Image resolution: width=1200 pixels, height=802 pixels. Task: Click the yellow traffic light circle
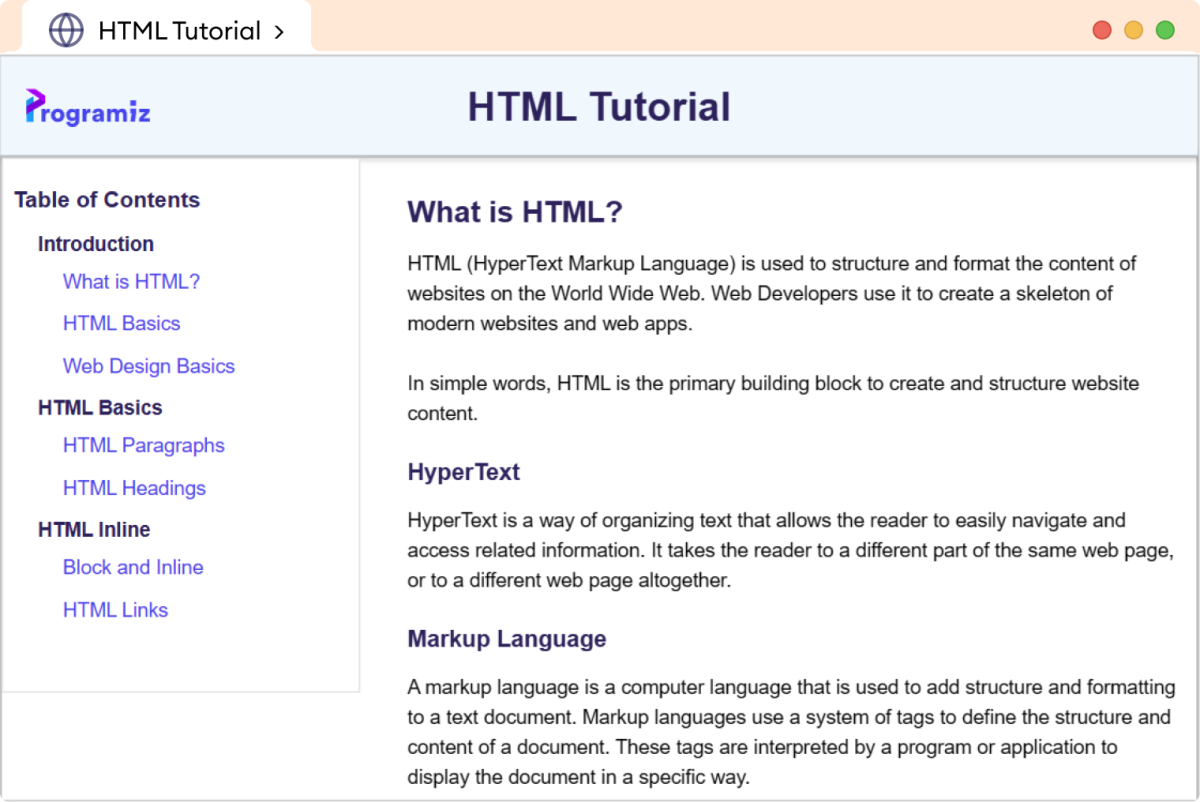[x=1133, y=30]
